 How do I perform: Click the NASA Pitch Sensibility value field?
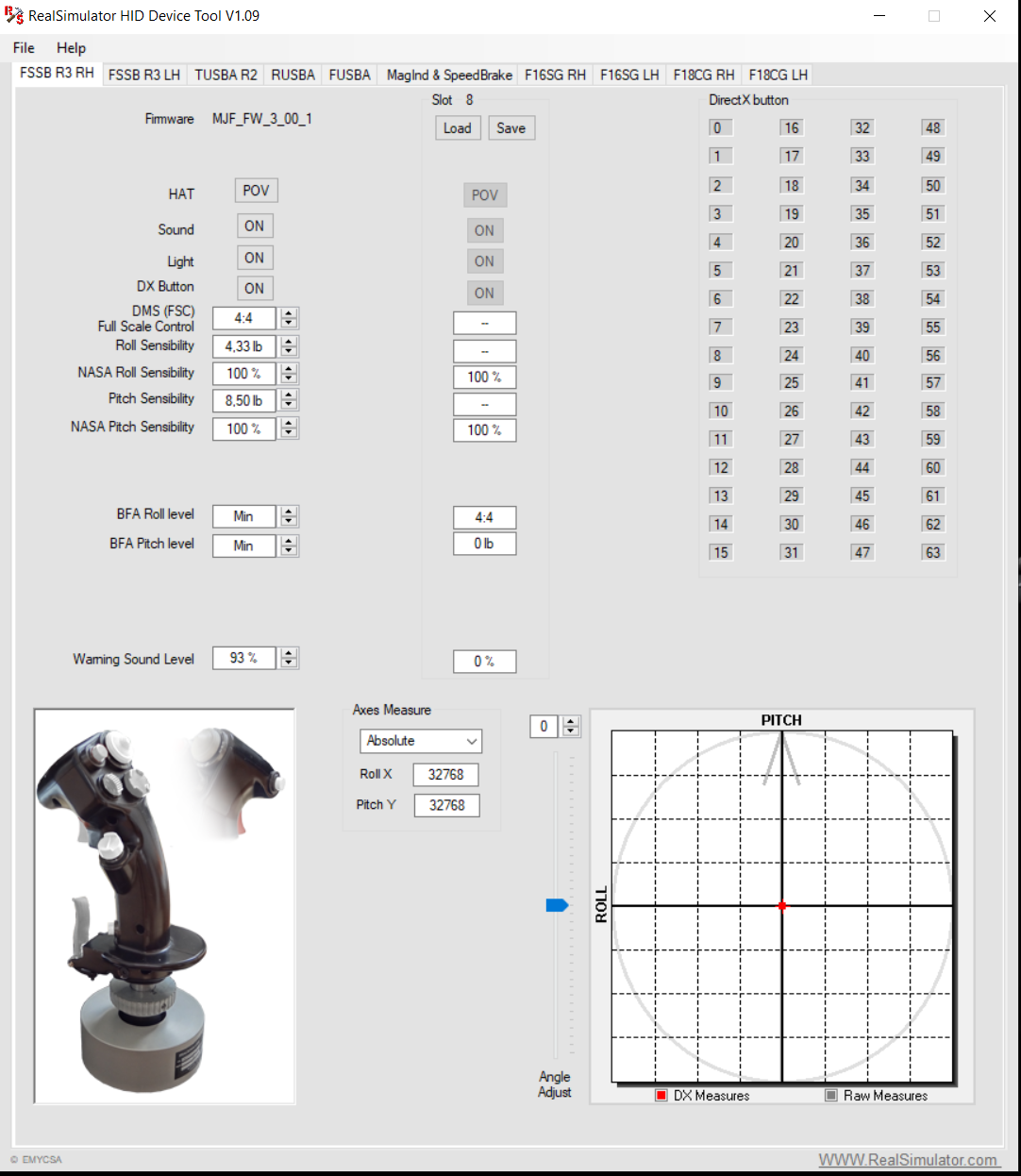click(244, 428)
